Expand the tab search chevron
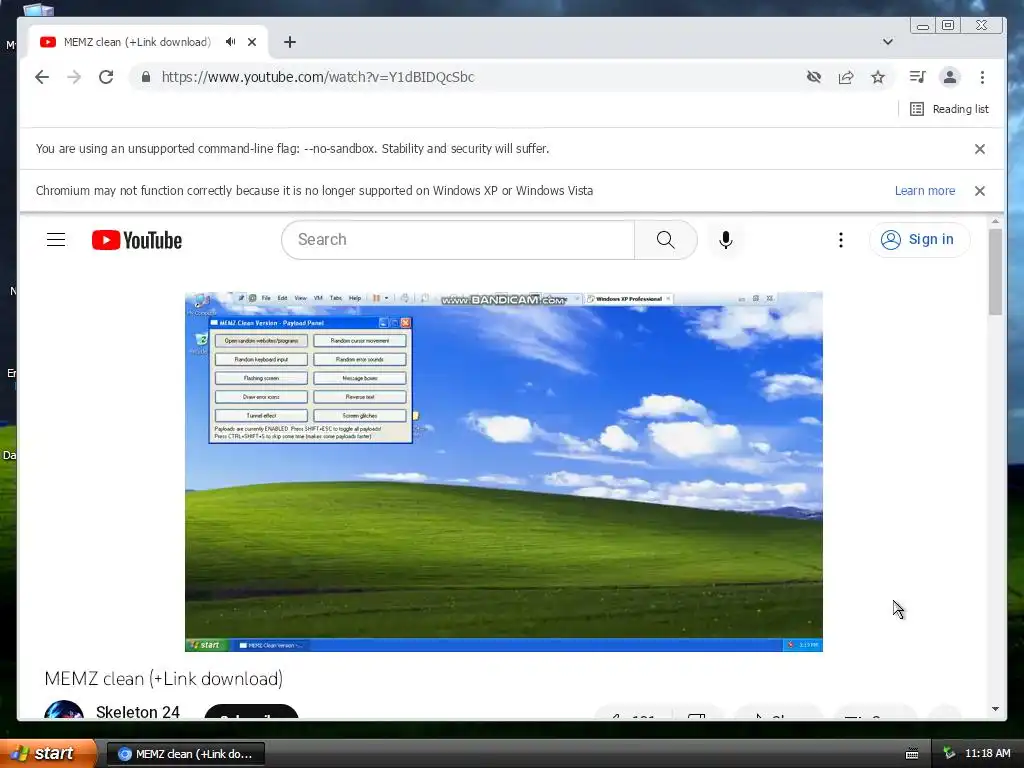The height and width of the screenshot is (768, 1024). click(888, 42)
